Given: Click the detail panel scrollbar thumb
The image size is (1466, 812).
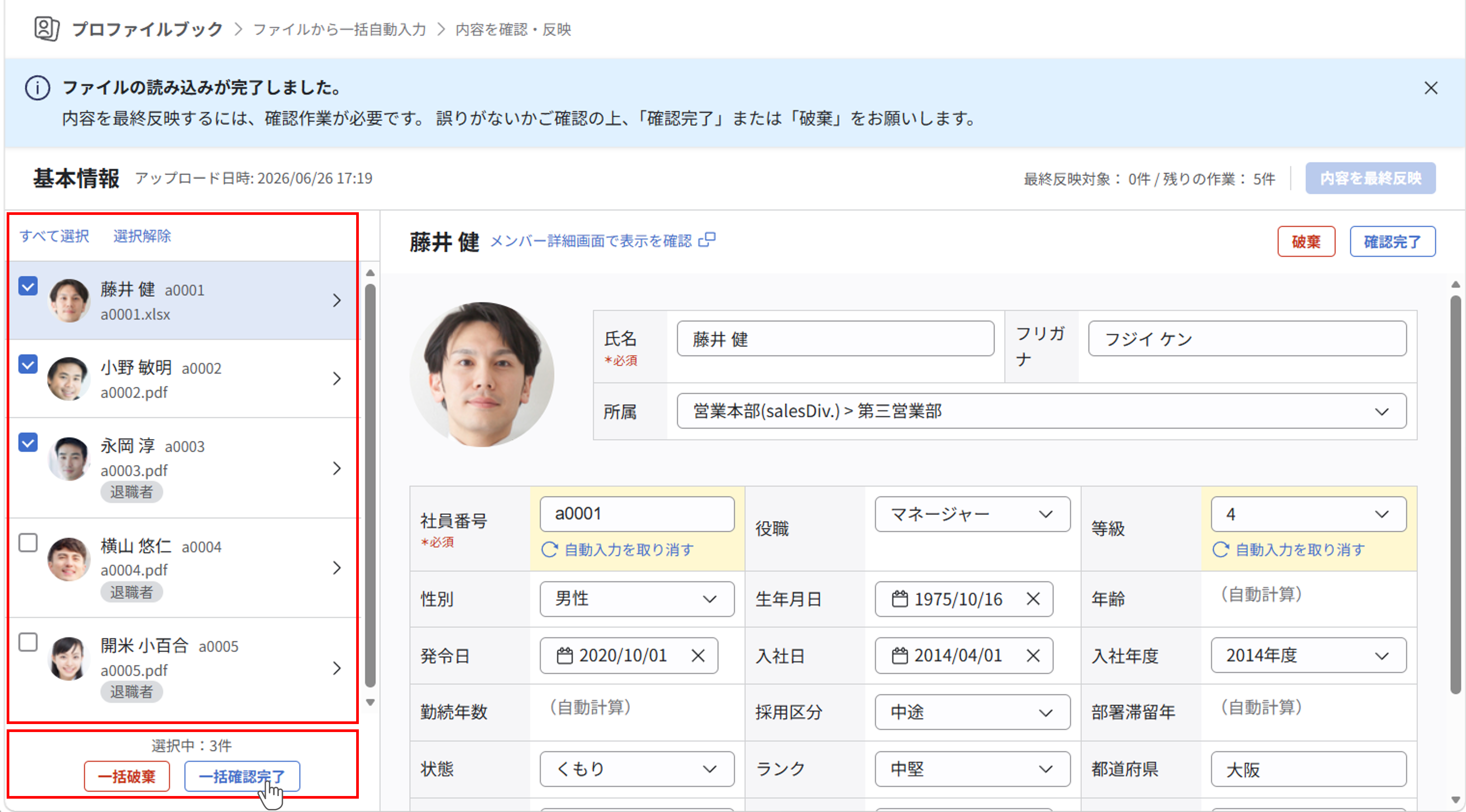Looking at the screenshot, I should point(1456,494).
